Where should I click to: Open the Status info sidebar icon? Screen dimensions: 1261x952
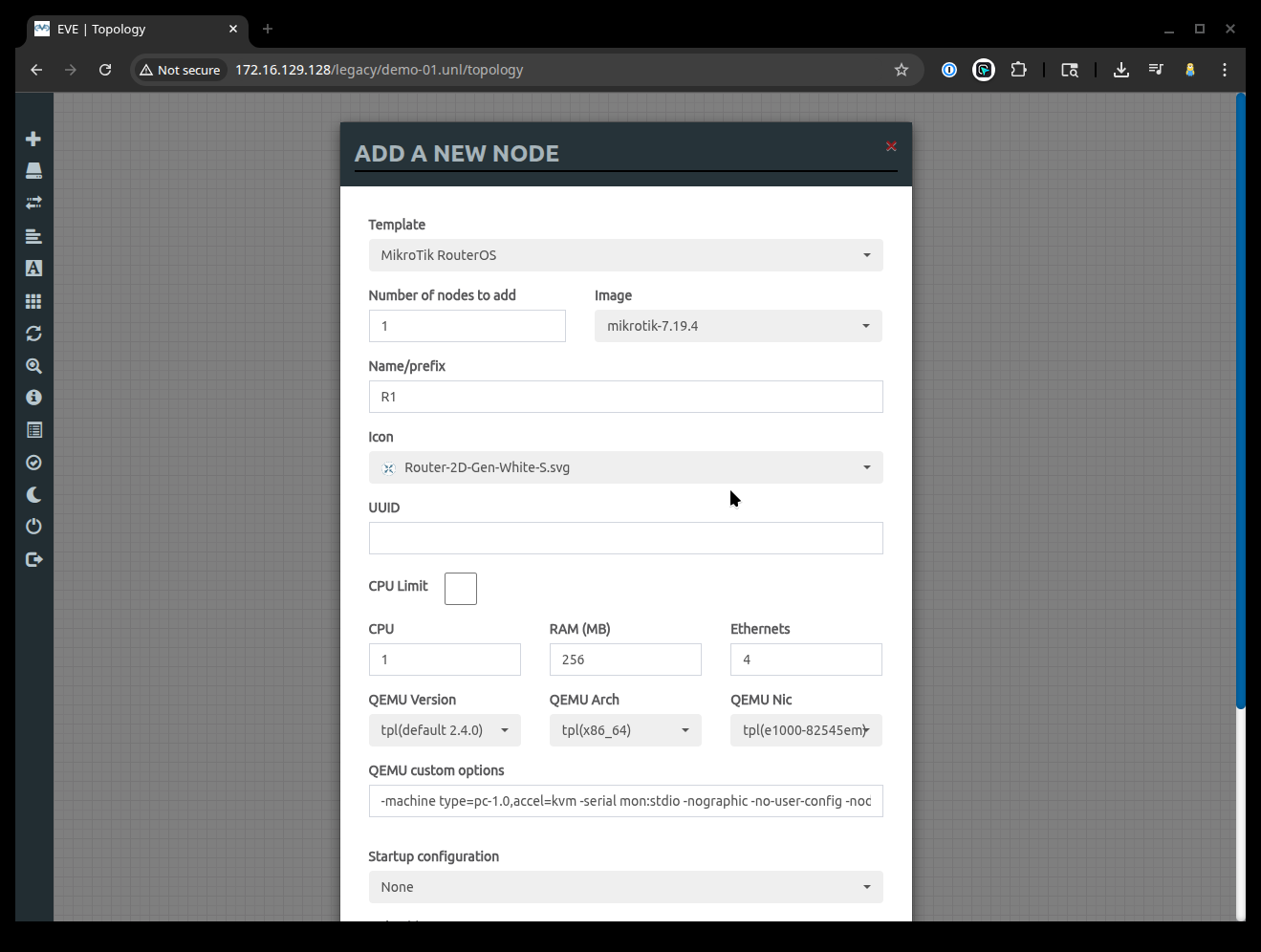[x=33, y=398]
